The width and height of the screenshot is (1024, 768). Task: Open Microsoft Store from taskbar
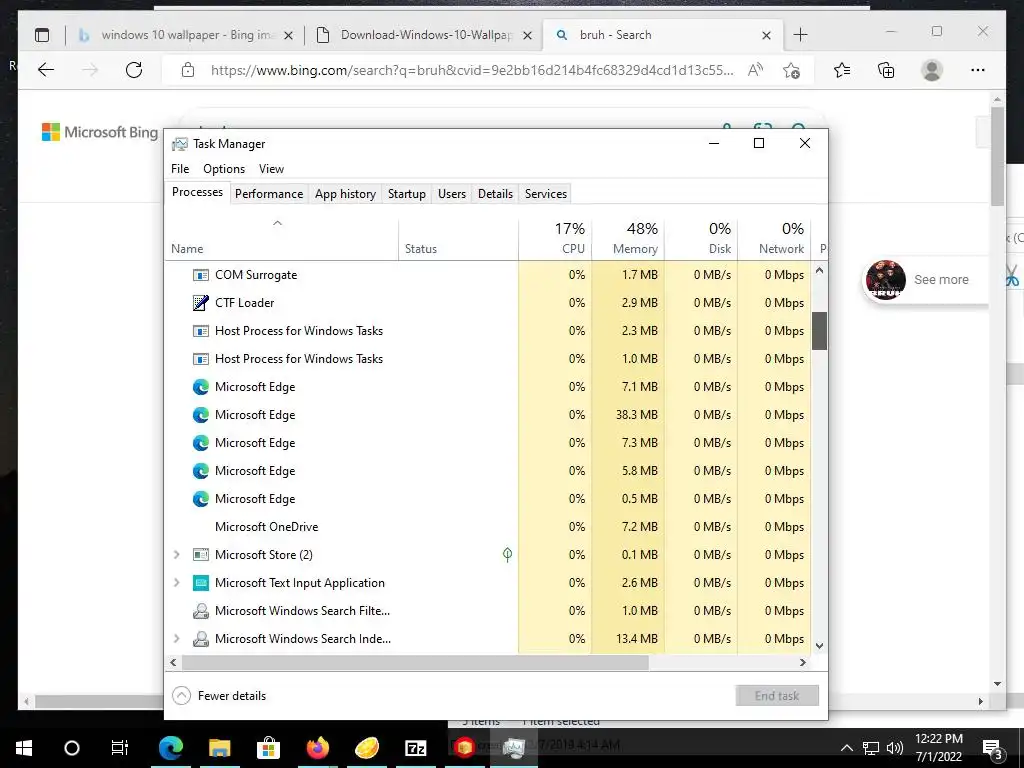click(x=268, y=748)
